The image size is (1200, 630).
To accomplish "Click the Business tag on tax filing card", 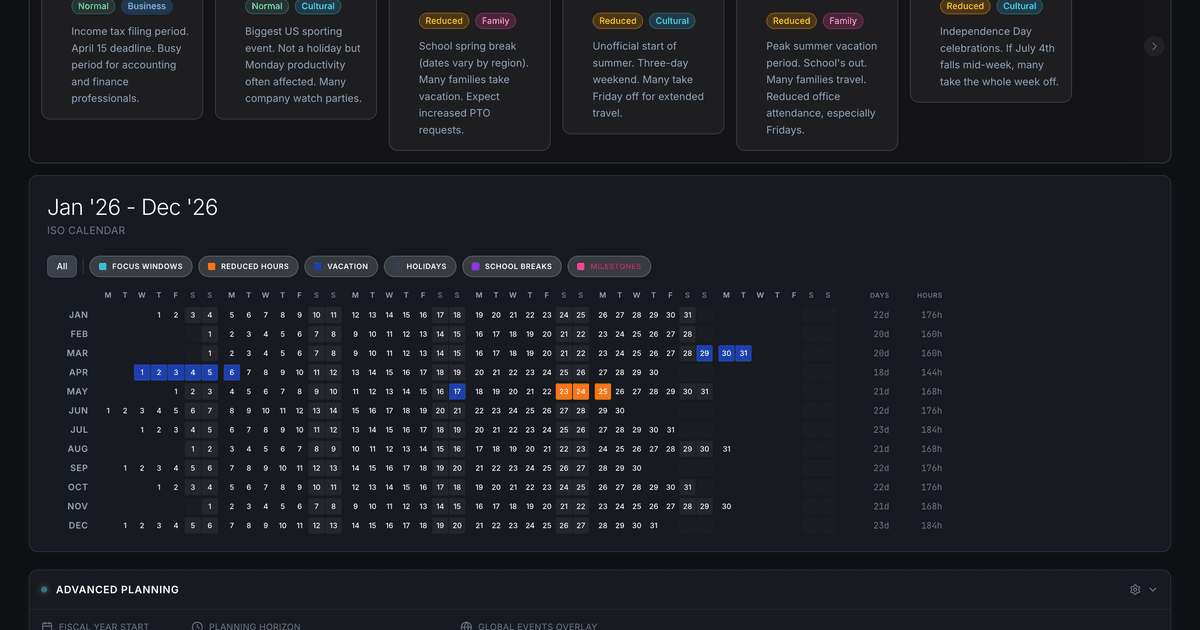I will [146, 6].
